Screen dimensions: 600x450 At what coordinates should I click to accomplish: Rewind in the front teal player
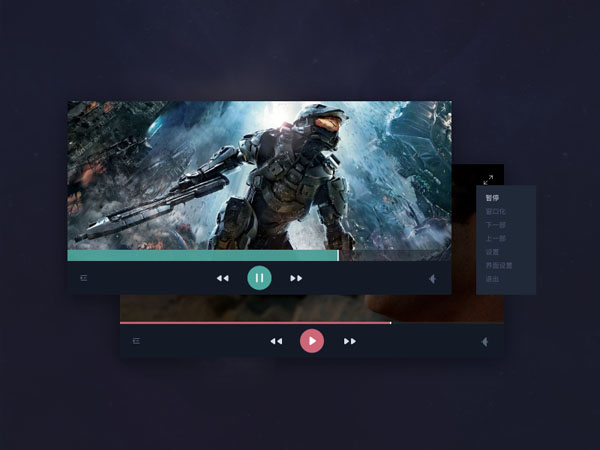223,278
